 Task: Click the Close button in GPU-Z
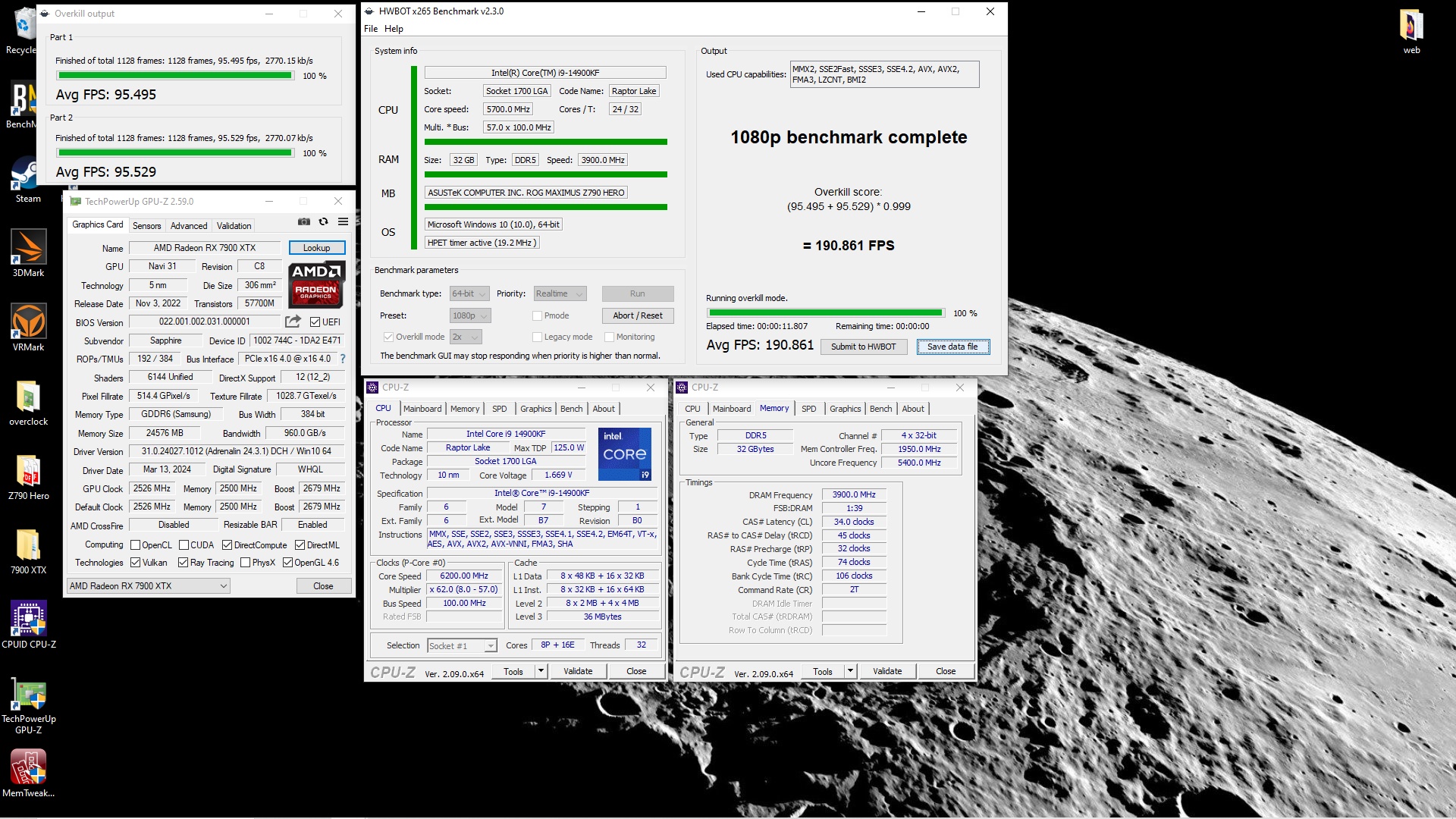(x=323, y=586)
